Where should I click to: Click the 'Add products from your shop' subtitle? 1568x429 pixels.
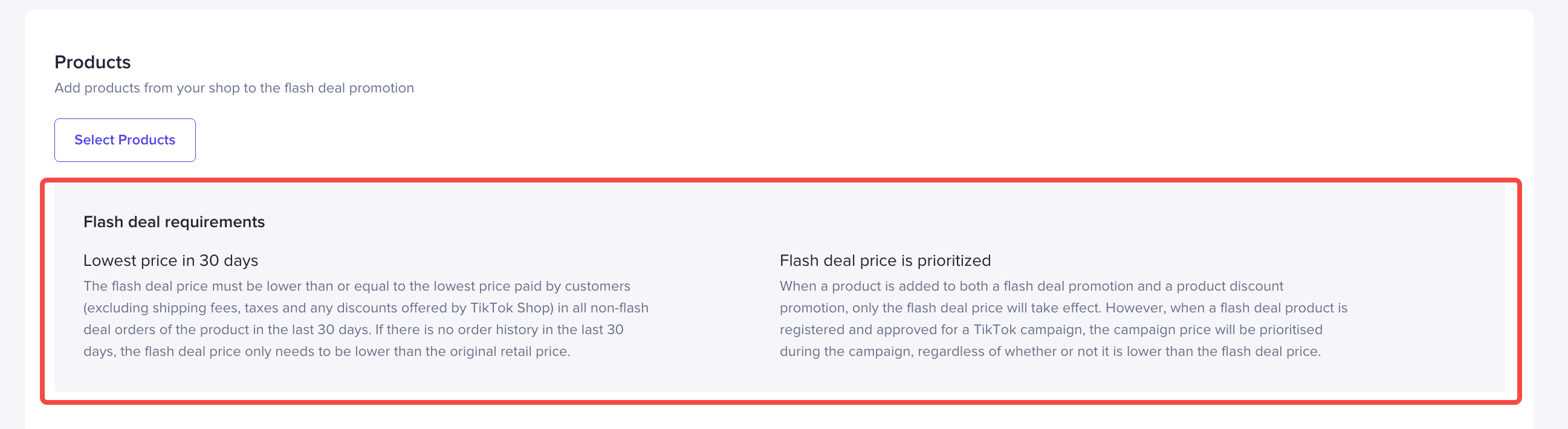coord(234,88)
